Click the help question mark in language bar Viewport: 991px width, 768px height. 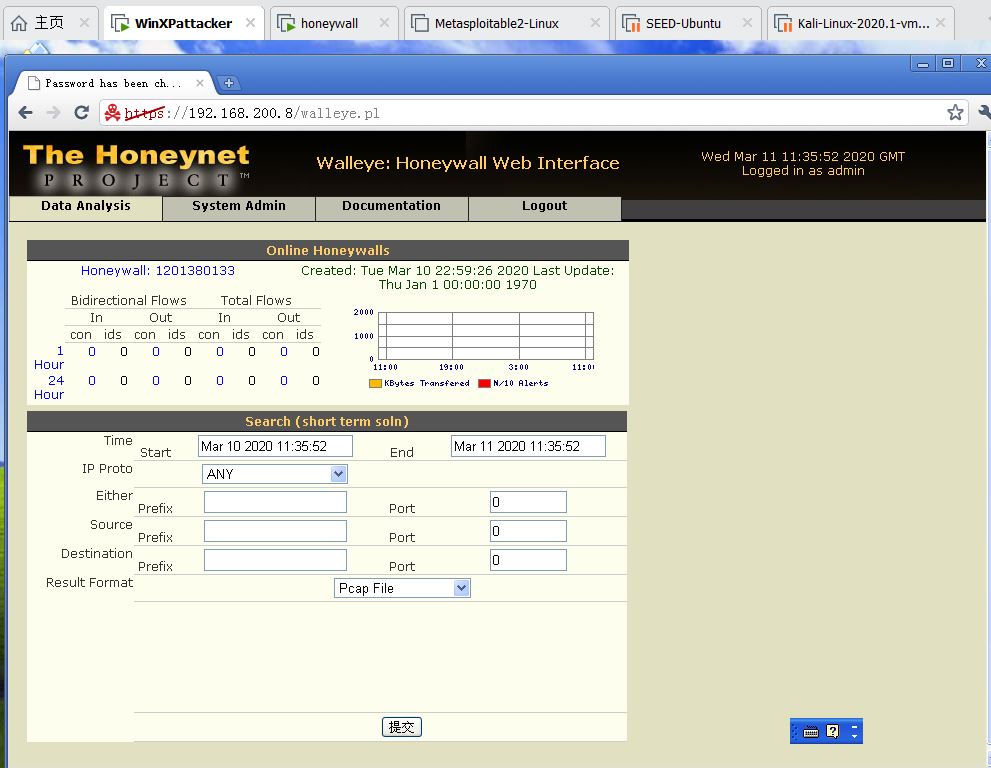click(x=832, y=731)
